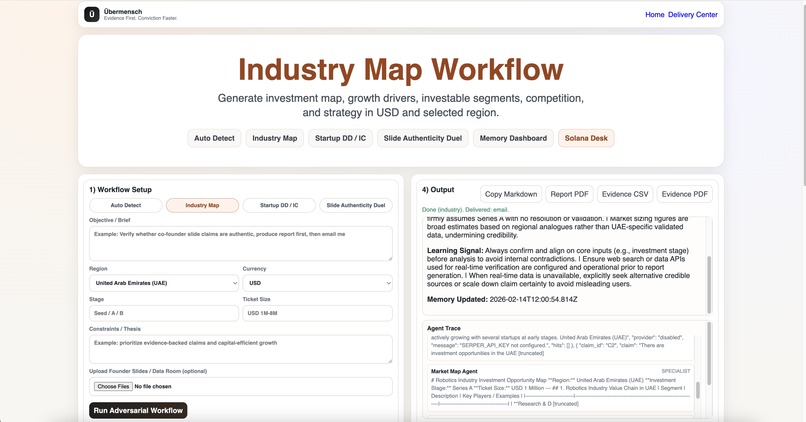Open the Memory Dashboard tab
Image resolution: width=806 pixels, height=422 pixels.
click(x=513, y=138)
